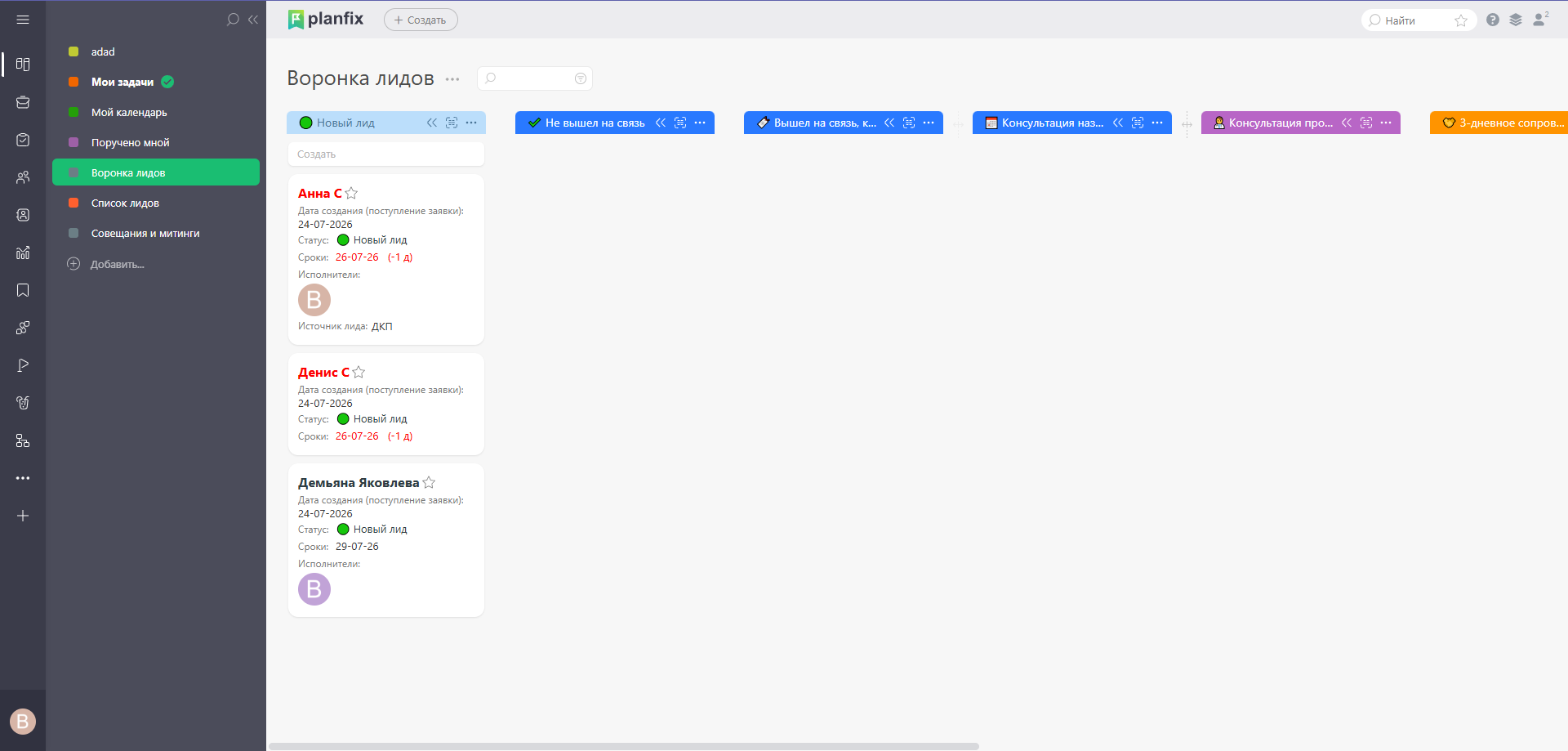Open Воронка лидов title options menu

coord(452,79)
